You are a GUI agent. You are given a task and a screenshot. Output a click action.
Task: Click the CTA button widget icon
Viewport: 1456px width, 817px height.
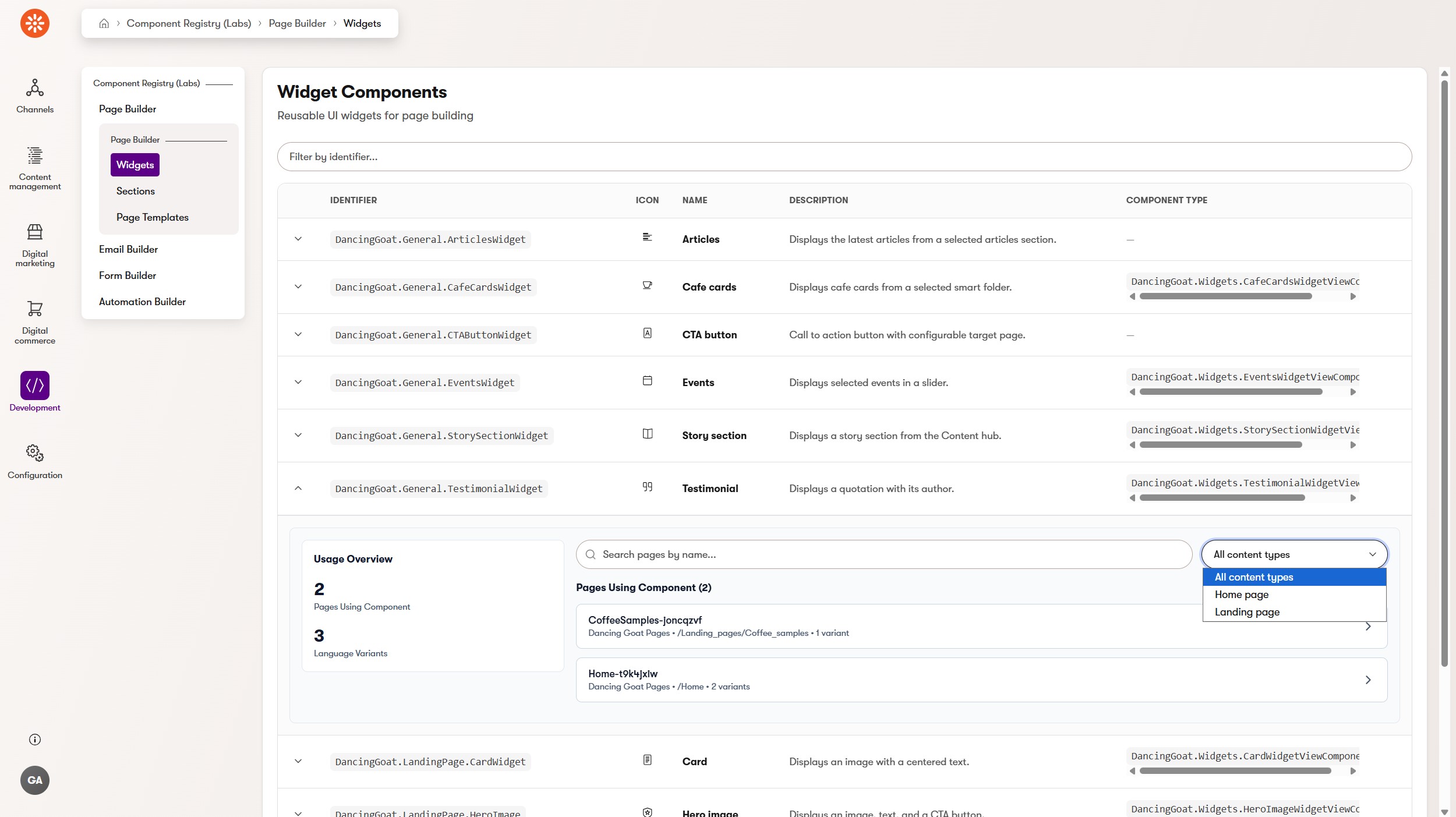[x=647, y=333]
